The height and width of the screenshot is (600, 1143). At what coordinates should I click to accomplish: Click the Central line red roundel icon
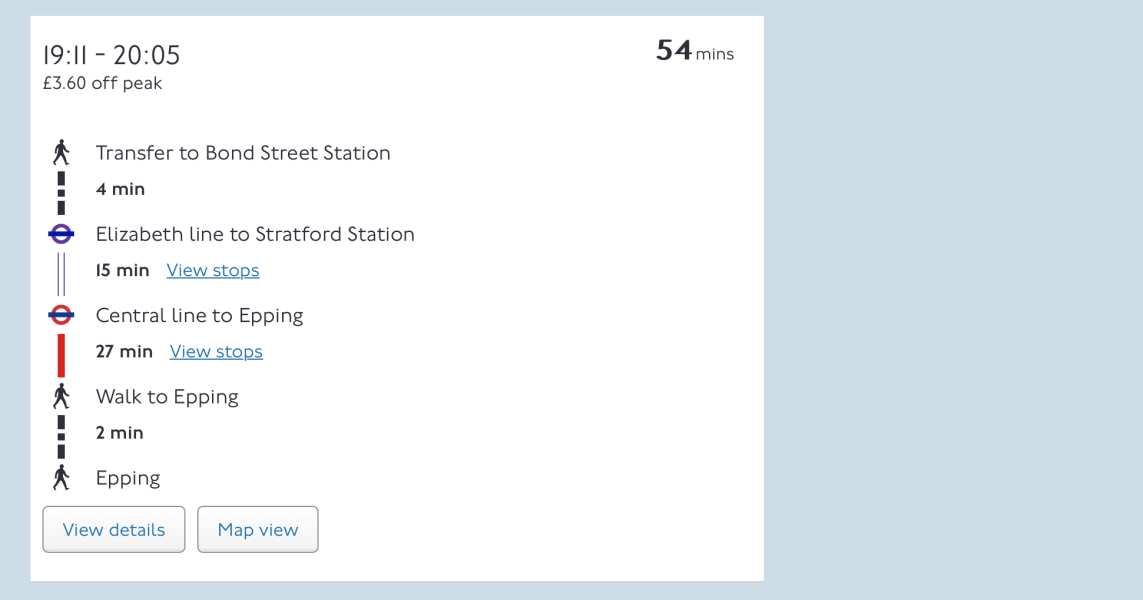pos(61,315)
